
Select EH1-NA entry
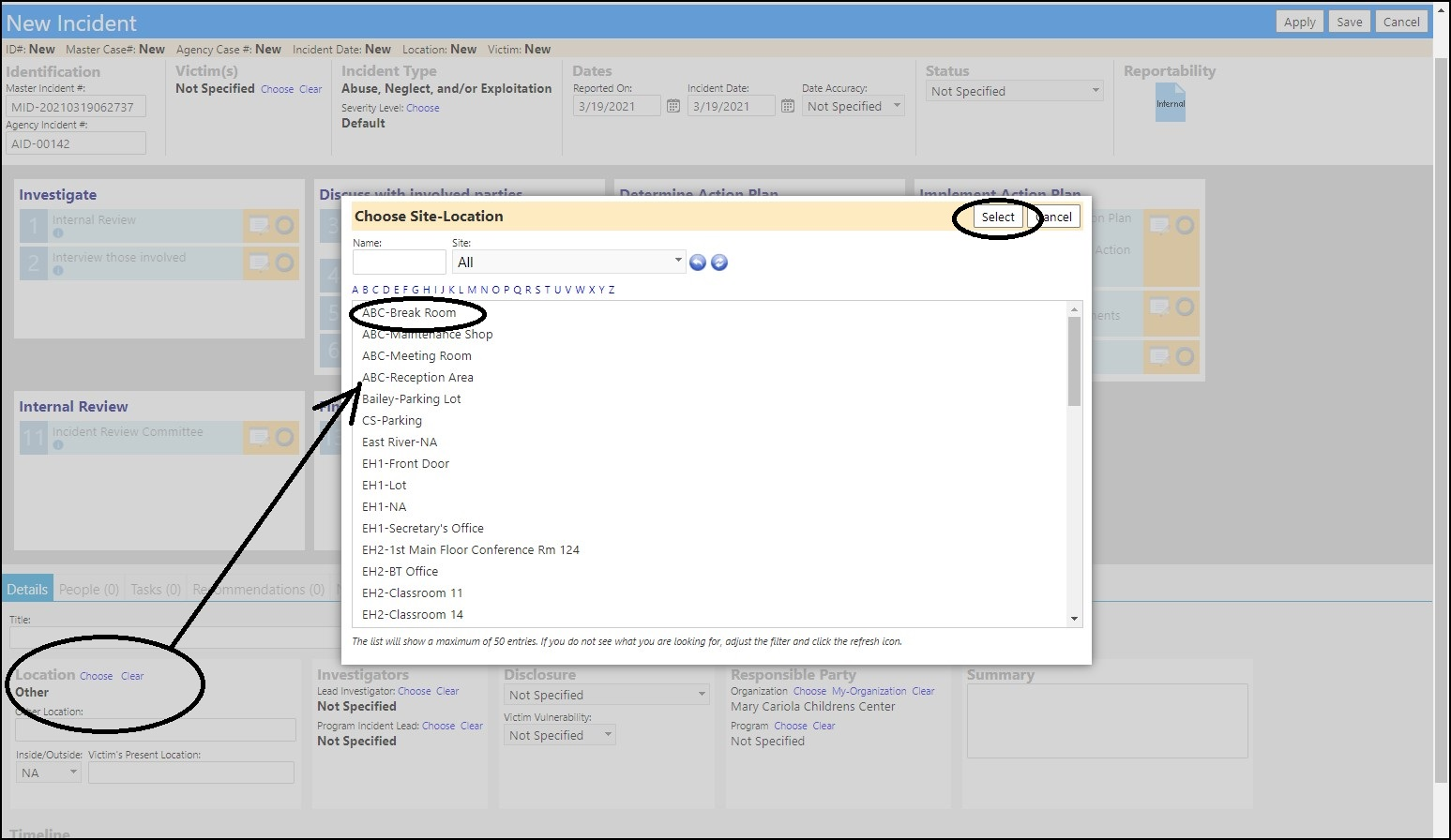tap(385, 507)
